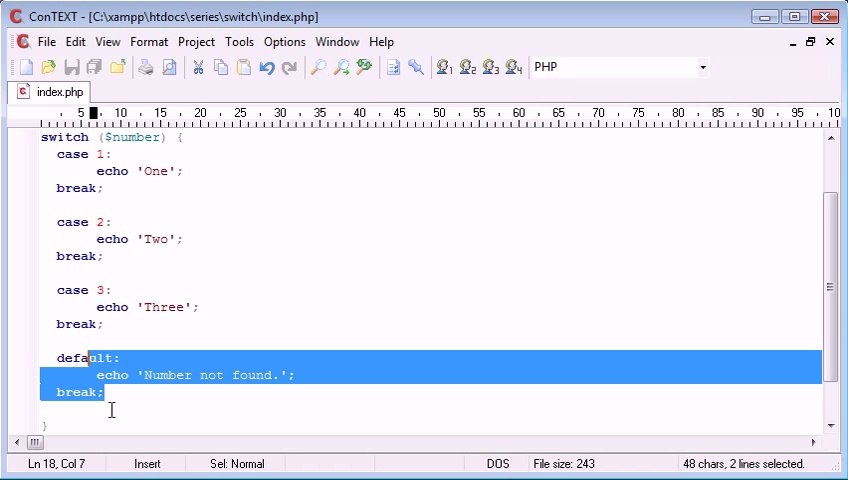The width and height of the screenshot is (848, 480).
Task: Open the Help menu
Action: (381, 42)
